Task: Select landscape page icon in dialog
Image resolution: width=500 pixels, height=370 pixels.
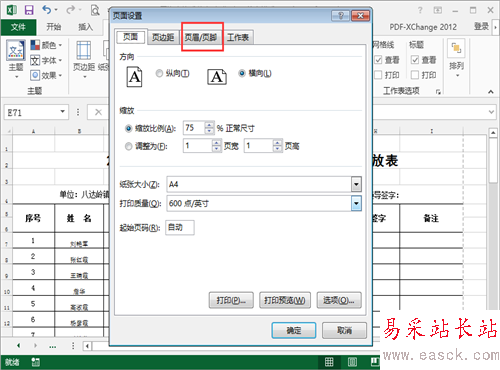Action: [x=217, y=77]
